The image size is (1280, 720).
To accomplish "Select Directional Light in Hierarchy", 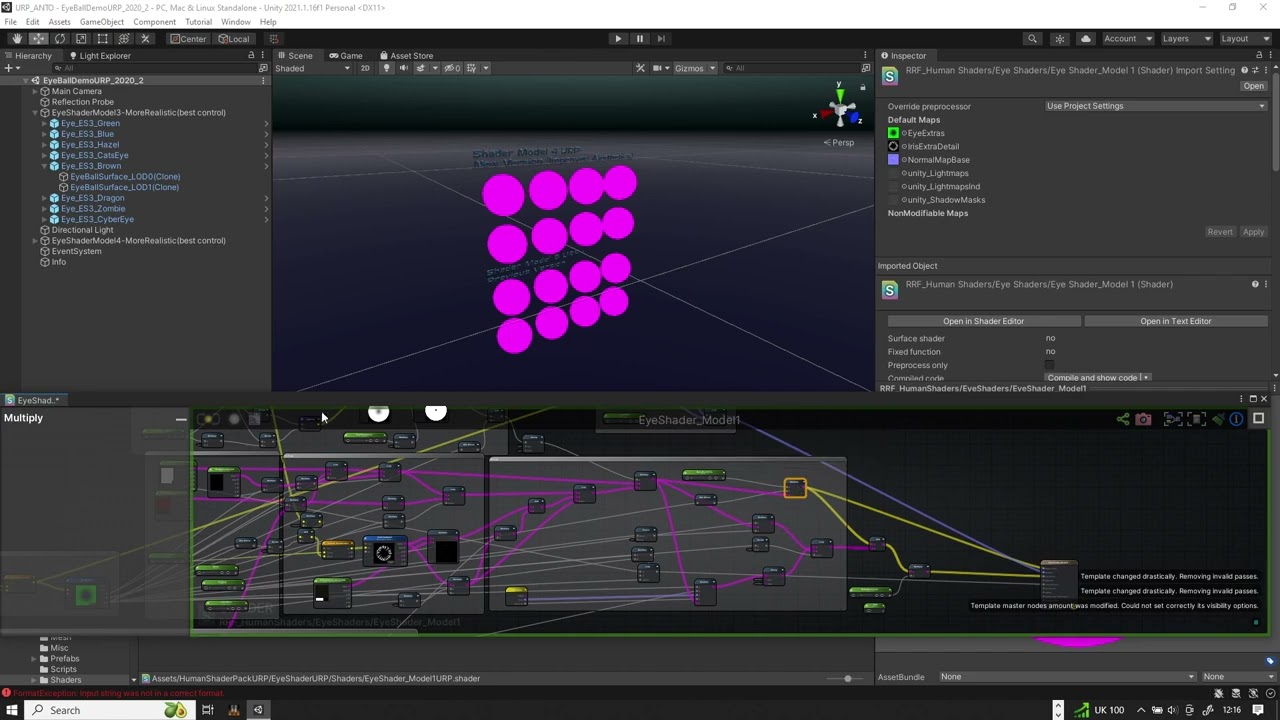I will [x=83, y=230].
